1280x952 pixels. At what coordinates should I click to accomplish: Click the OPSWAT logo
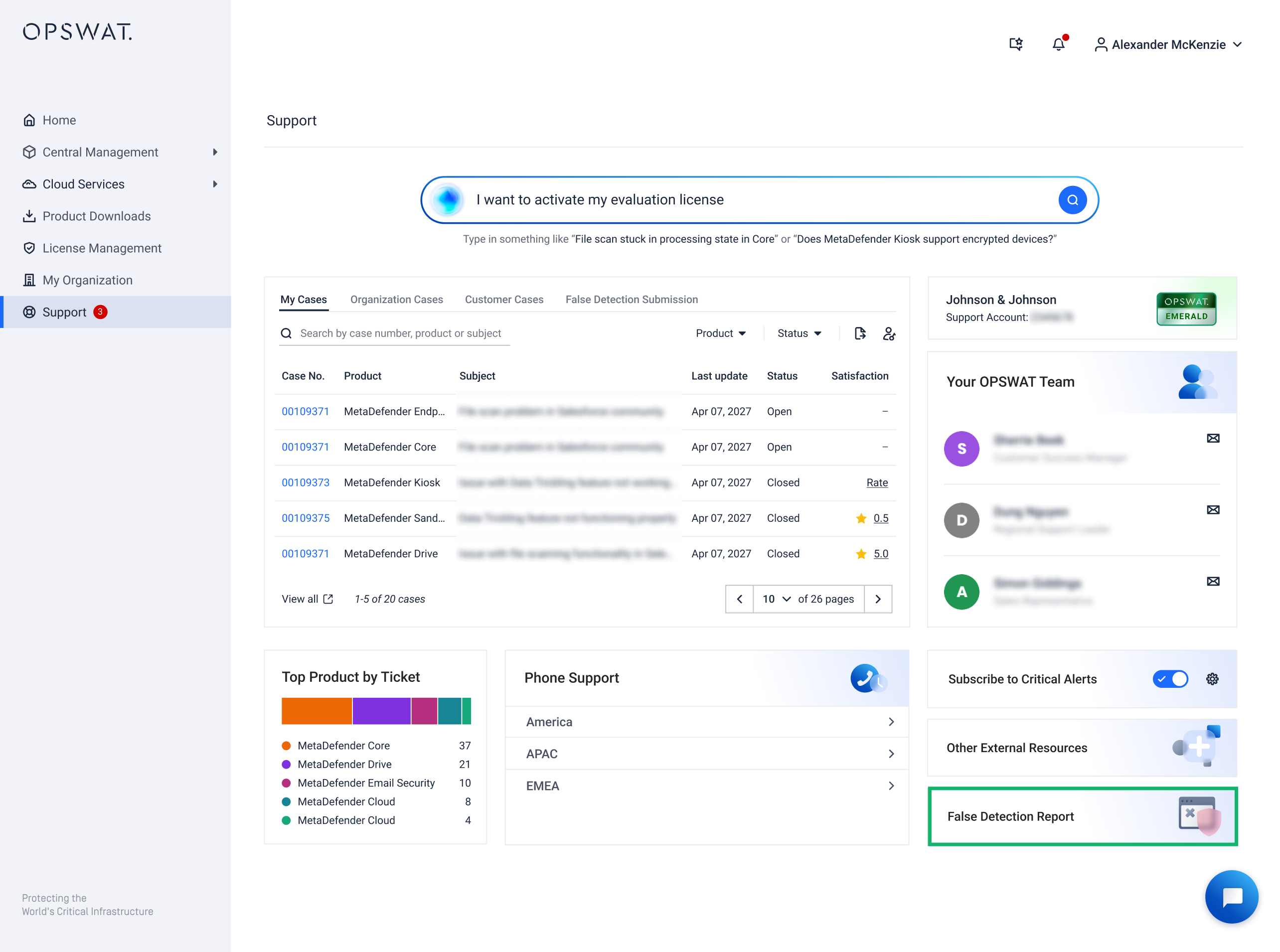coord(77,32)
